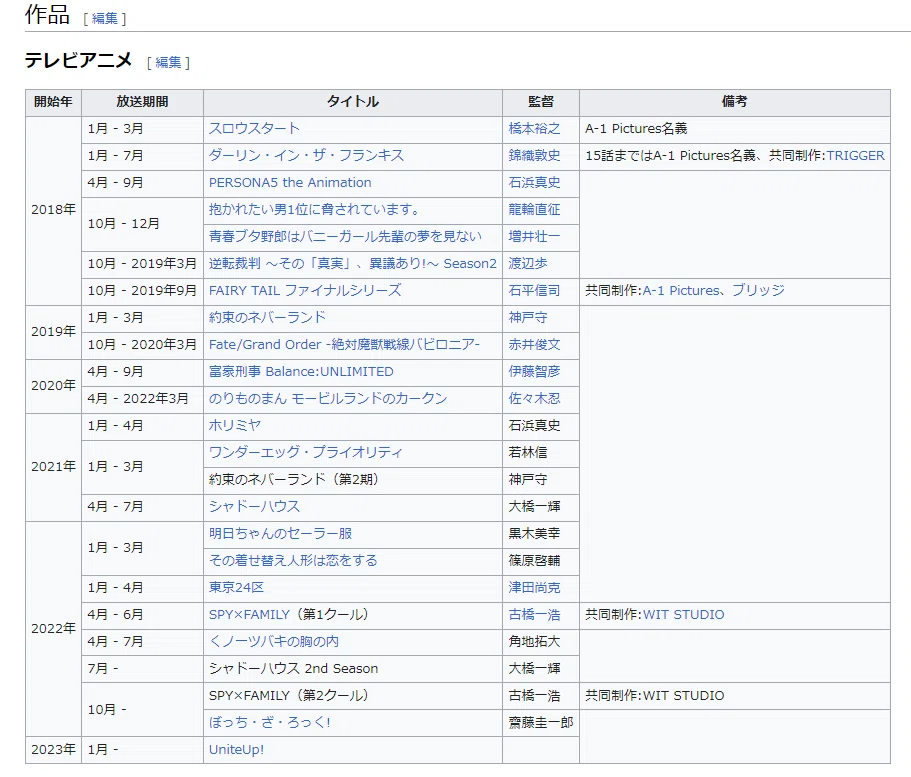Click the 開始年 column header
Viewport: 911px width, 777px height.
(53, 102)
